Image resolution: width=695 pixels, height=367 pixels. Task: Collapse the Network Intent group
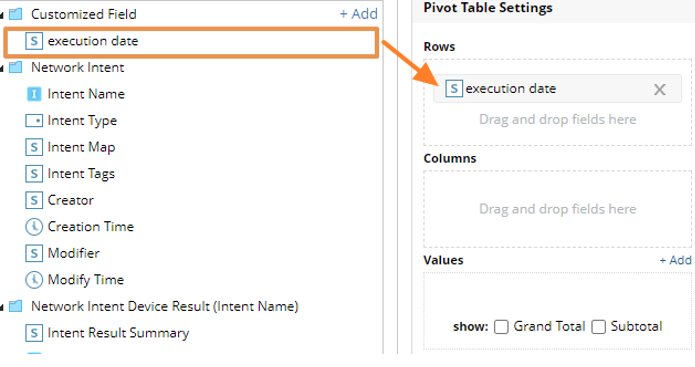[2, 69]
